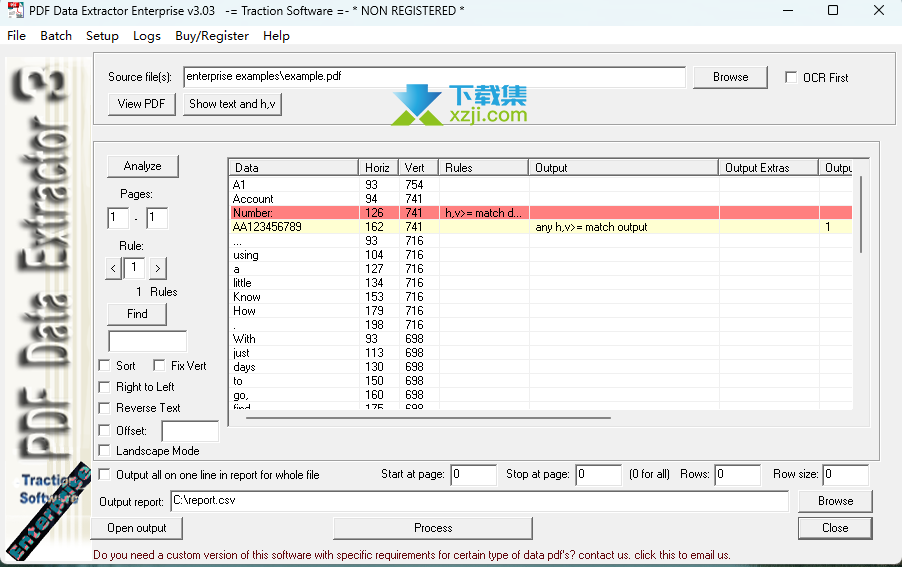Maximize the application window
Screen dimensions: 902x567
point(832,10)
